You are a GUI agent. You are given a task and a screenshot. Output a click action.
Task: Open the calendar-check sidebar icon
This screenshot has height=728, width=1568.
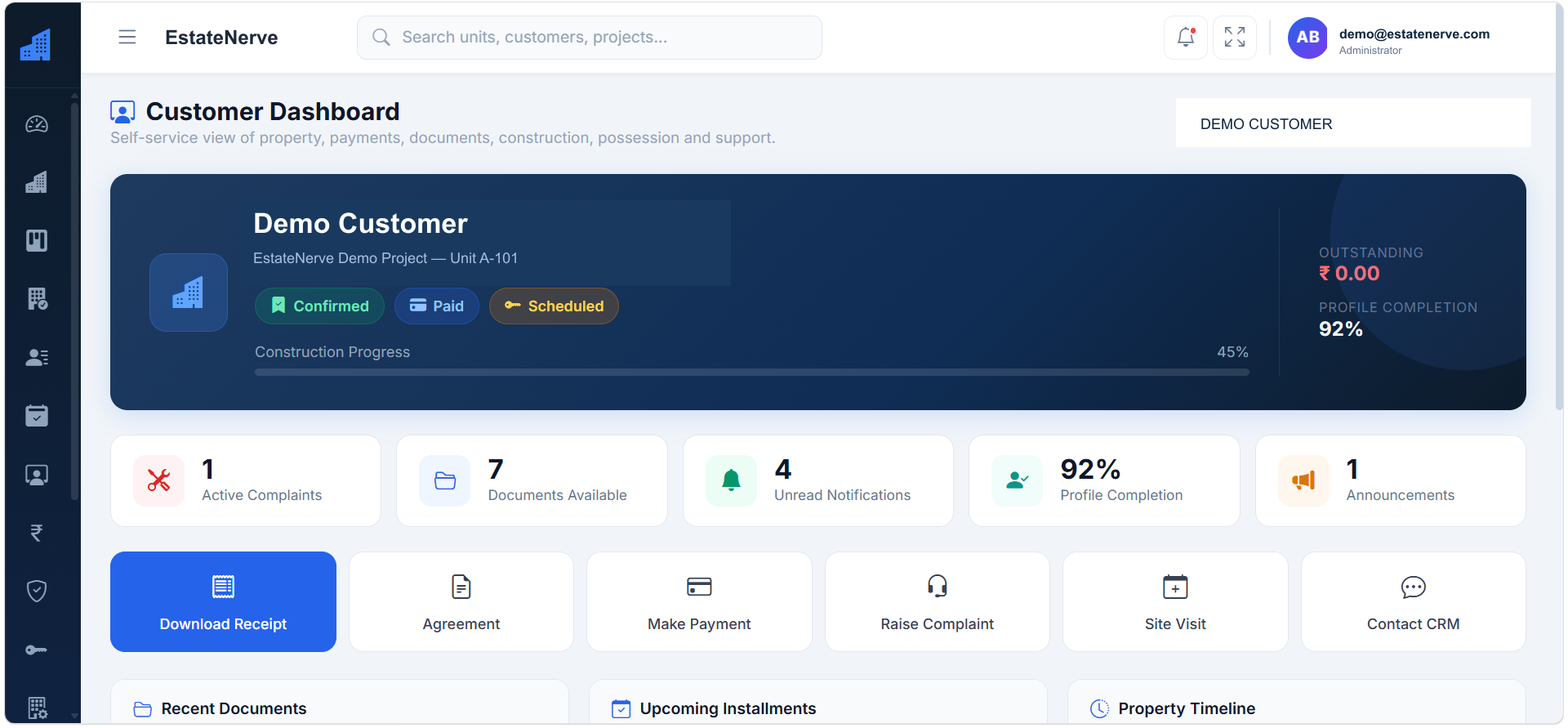[x=37, y=416]
